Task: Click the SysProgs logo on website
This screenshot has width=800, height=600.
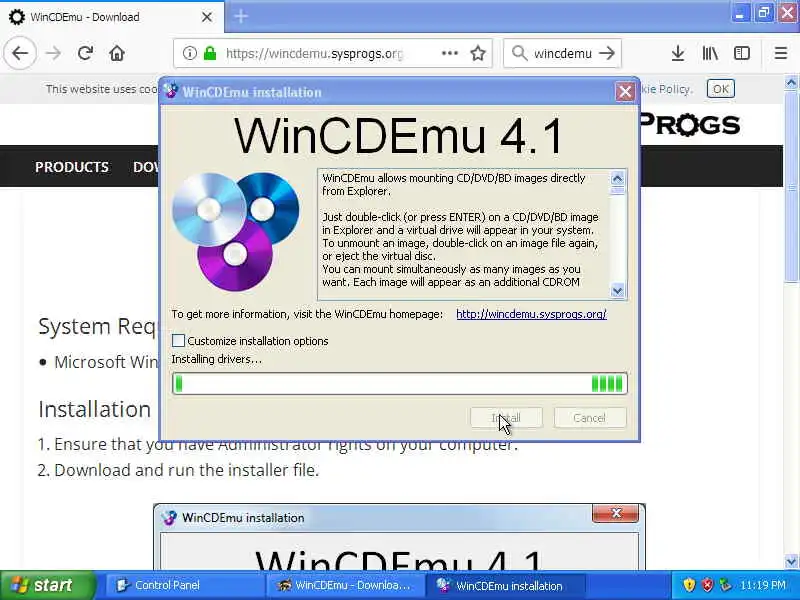Action: [x=689, y=124]
